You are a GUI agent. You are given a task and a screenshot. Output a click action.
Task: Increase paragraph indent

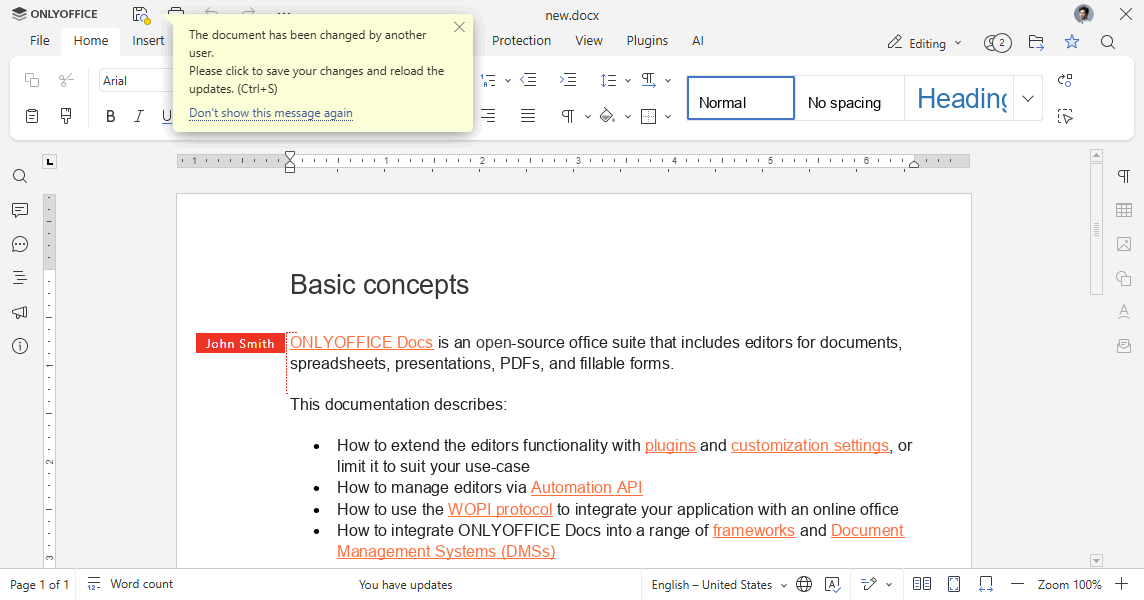pyautogui.click(x=568, y=80)
